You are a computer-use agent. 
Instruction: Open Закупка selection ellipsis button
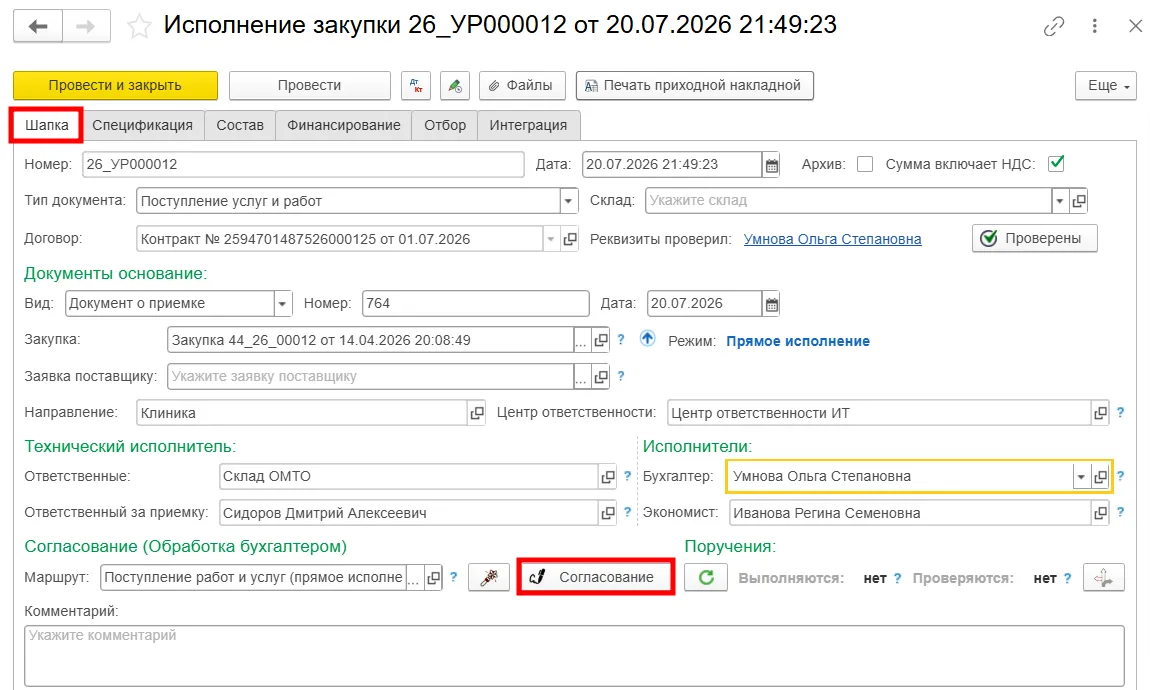coord(582,340)
